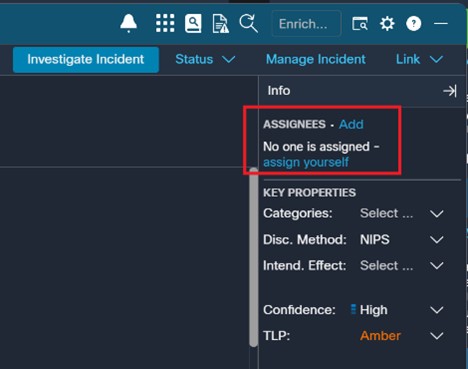The width and height of the screenshot is (468, 369).
Task: Select the Manage Incident tab
Action: tap(316, 59)
